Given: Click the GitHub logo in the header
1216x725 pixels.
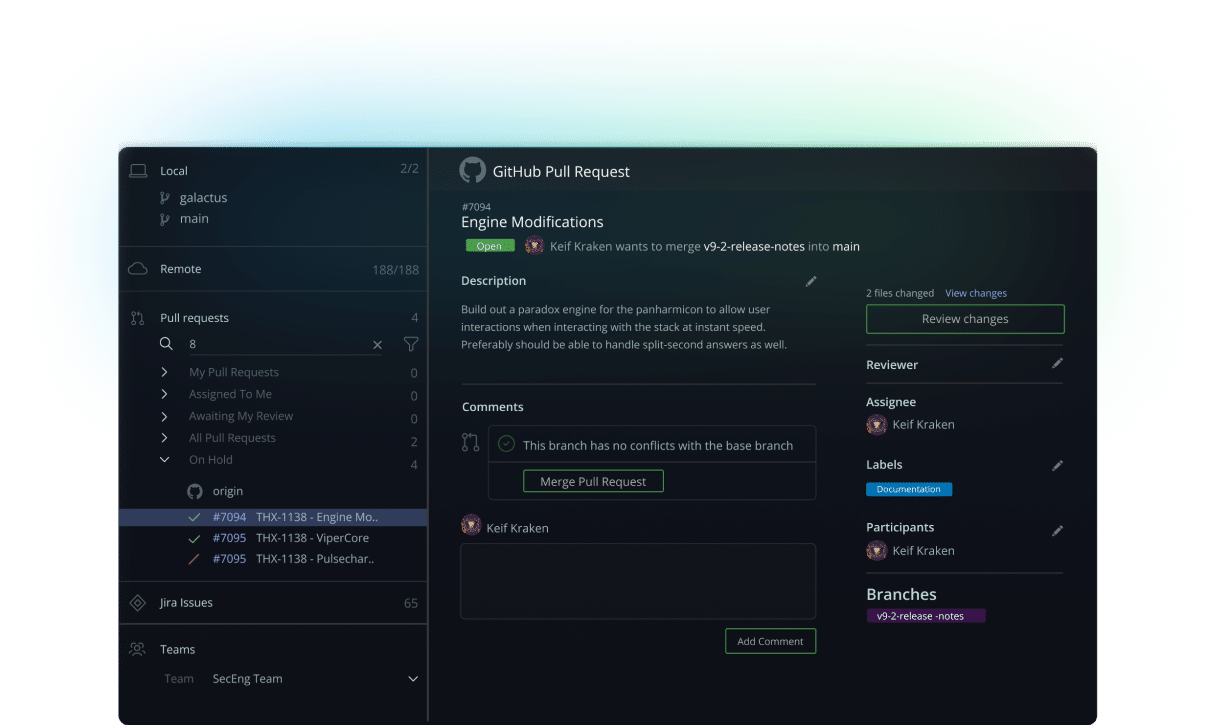Looking at the screenshot, I should 472,170.
